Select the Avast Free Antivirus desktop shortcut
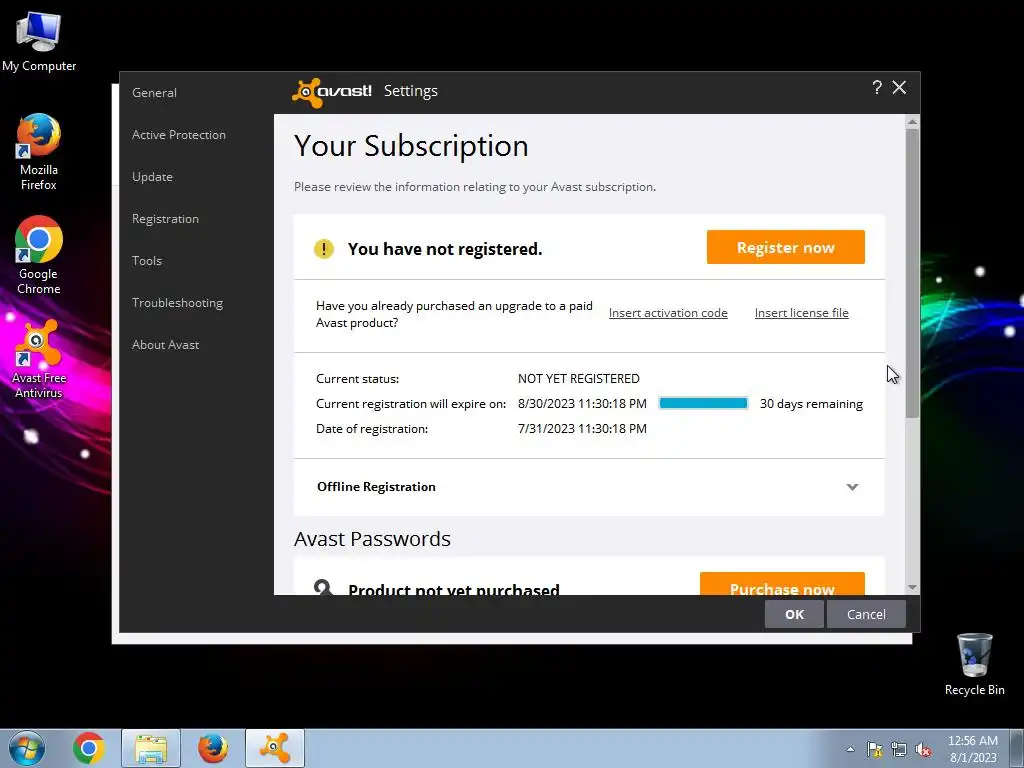 point(39,359)
